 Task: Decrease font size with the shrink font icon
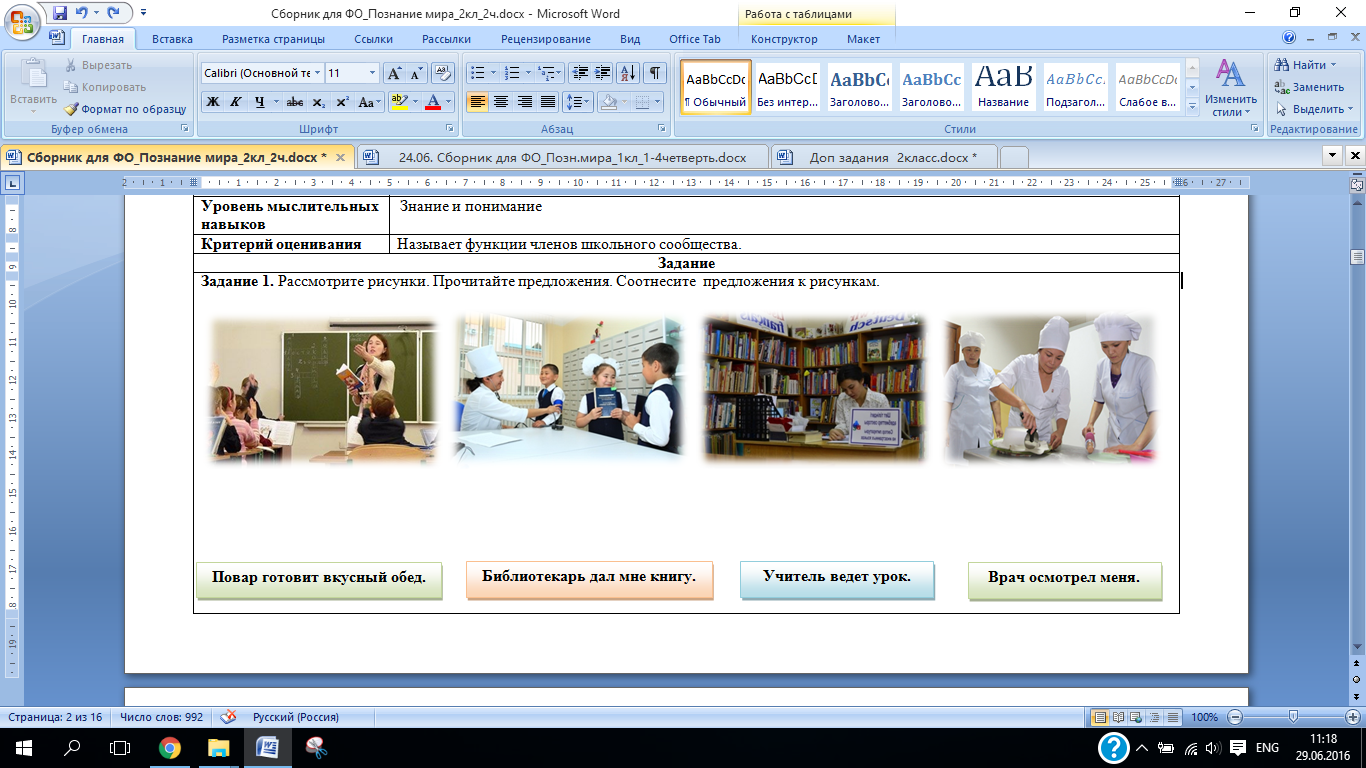(416, 73)
